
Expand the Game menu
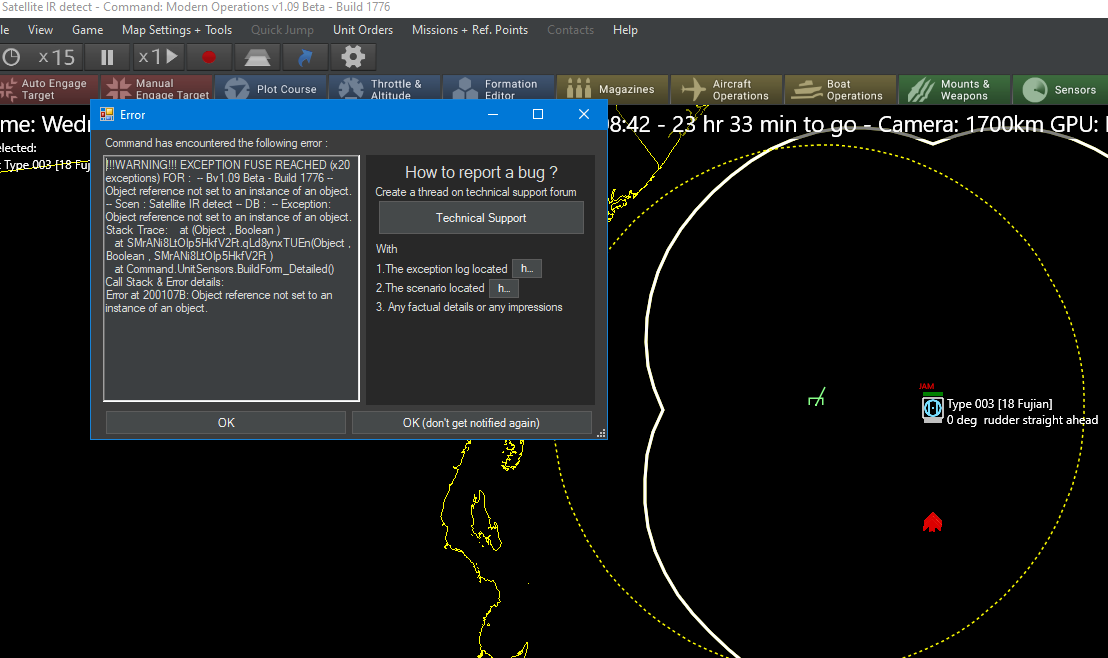pyautogui.click(x=87, y=30)
